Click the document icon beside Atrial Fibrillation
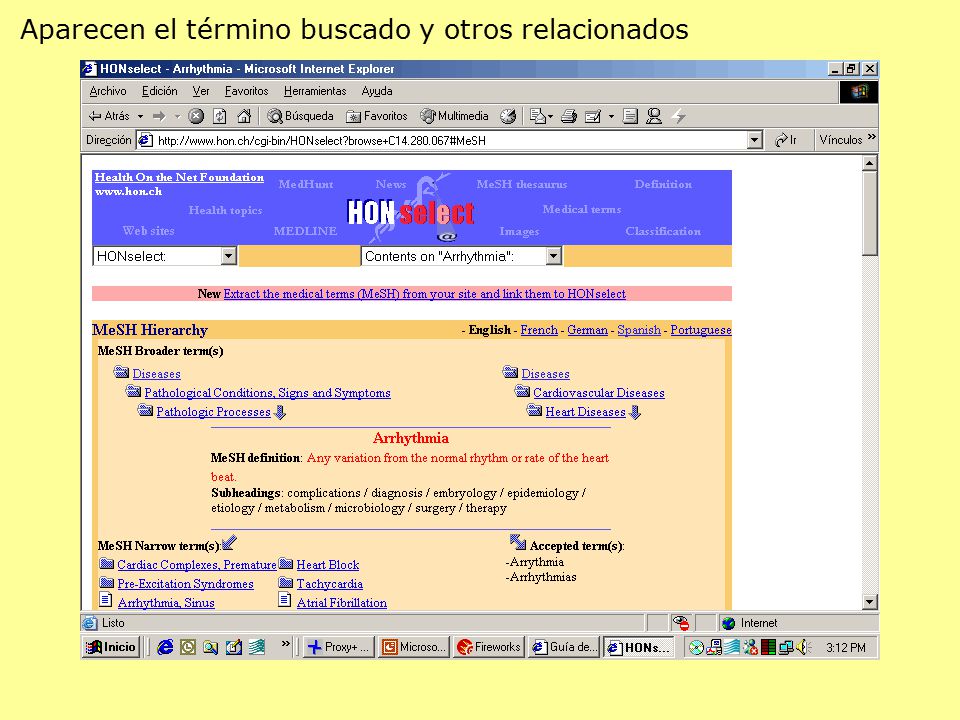 pos(285,600)
